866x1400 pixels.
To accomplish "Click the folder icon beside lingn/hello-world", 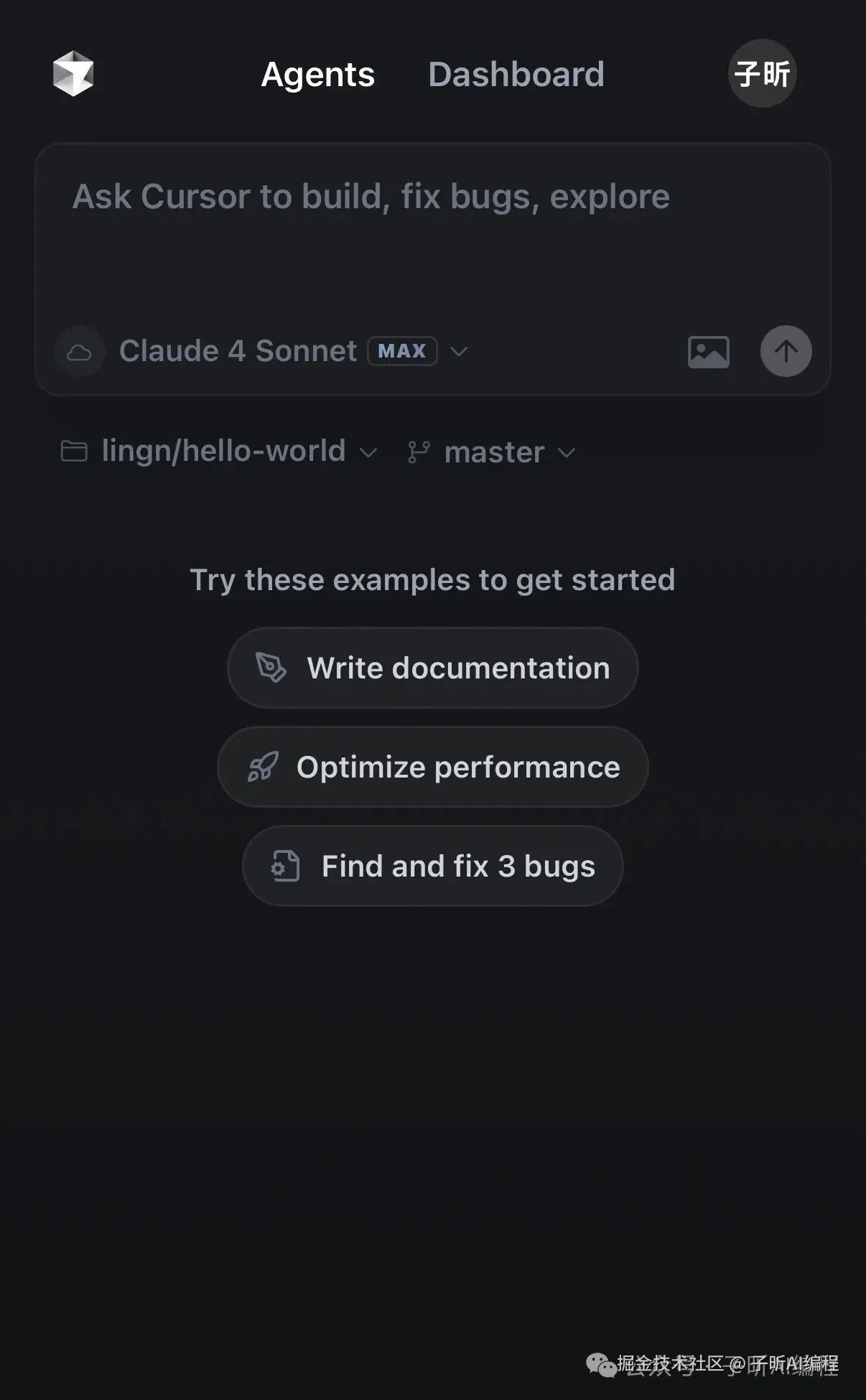I will (74, 451).
